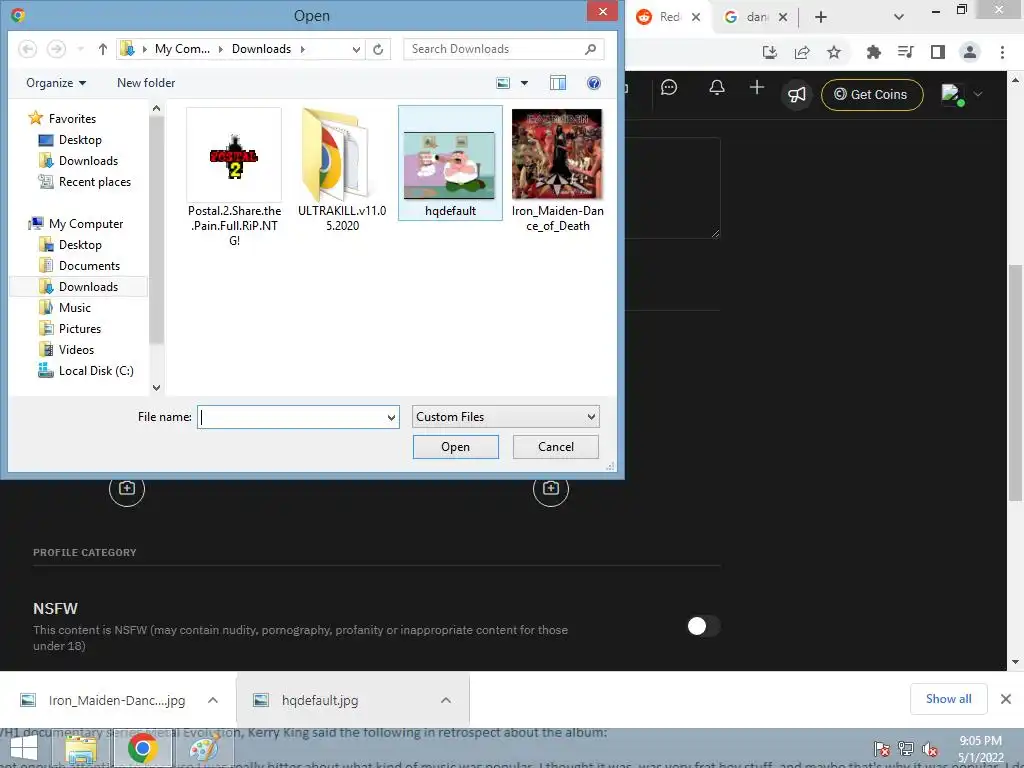Click the File name input field
Viewport: 1024px width, 768px height.
click(293, 417)
